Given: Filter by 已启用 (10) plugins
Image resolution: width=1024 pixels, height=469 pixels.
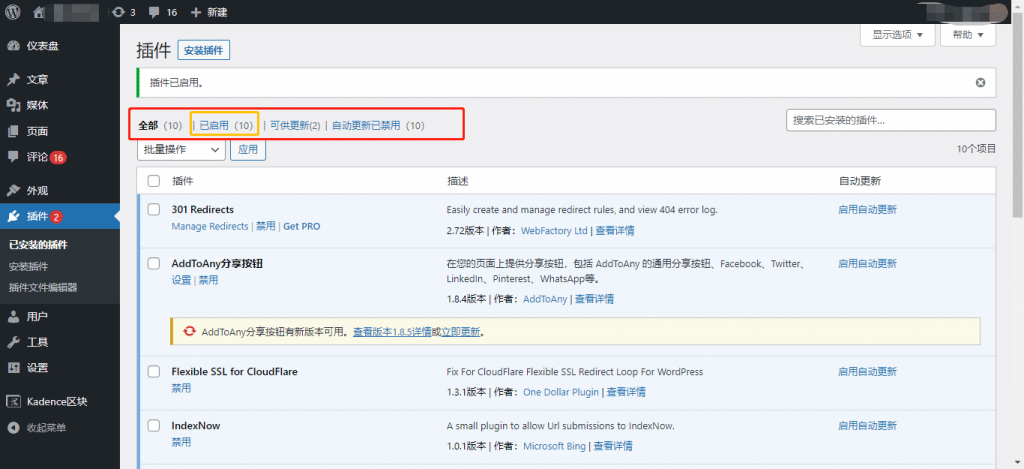Looking at the screenshot, I should pyautogui.click(x=226, y=125).
